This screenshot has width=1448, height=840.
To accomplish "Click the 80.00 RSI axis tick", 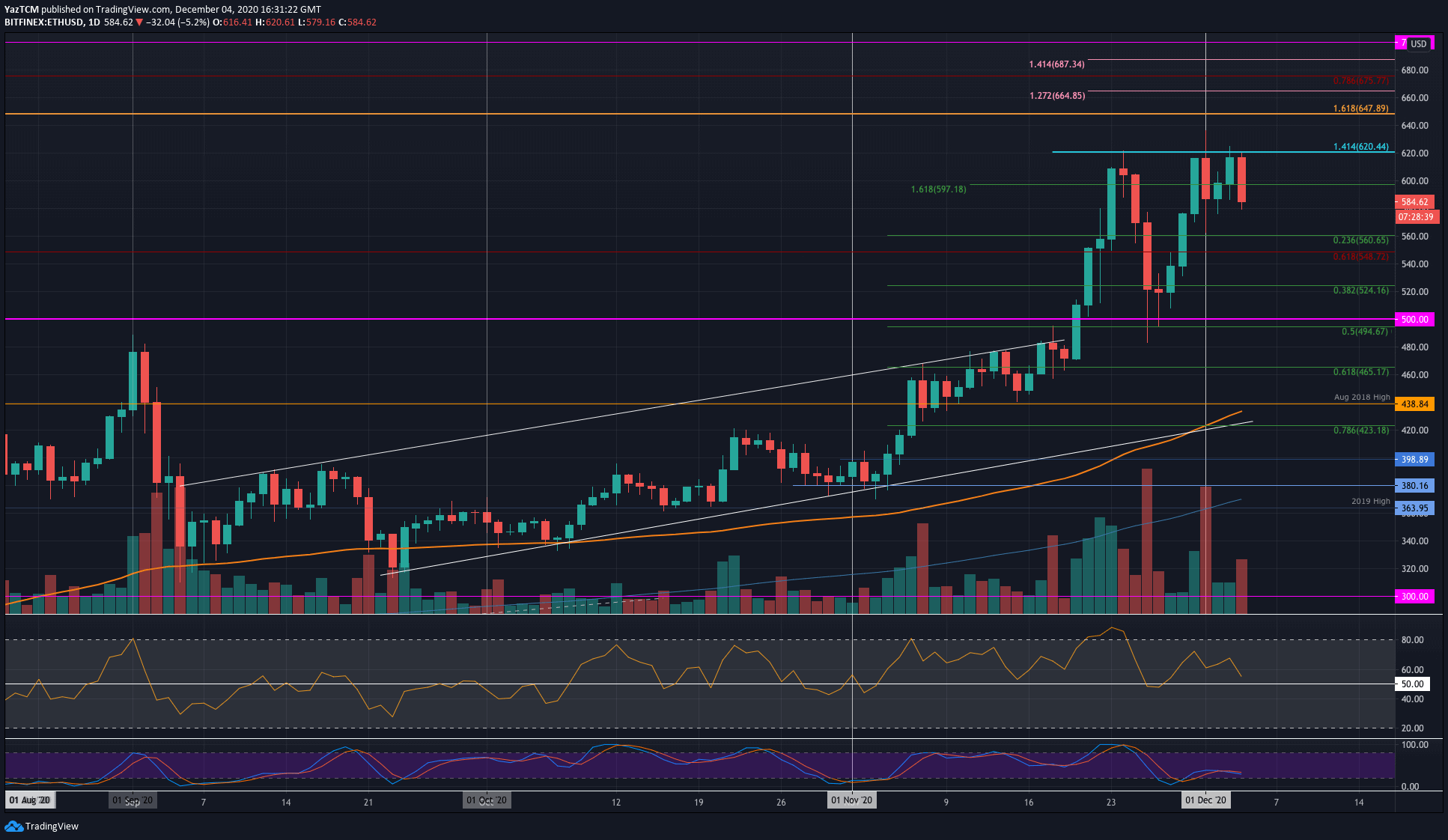I will point(1412,640).
